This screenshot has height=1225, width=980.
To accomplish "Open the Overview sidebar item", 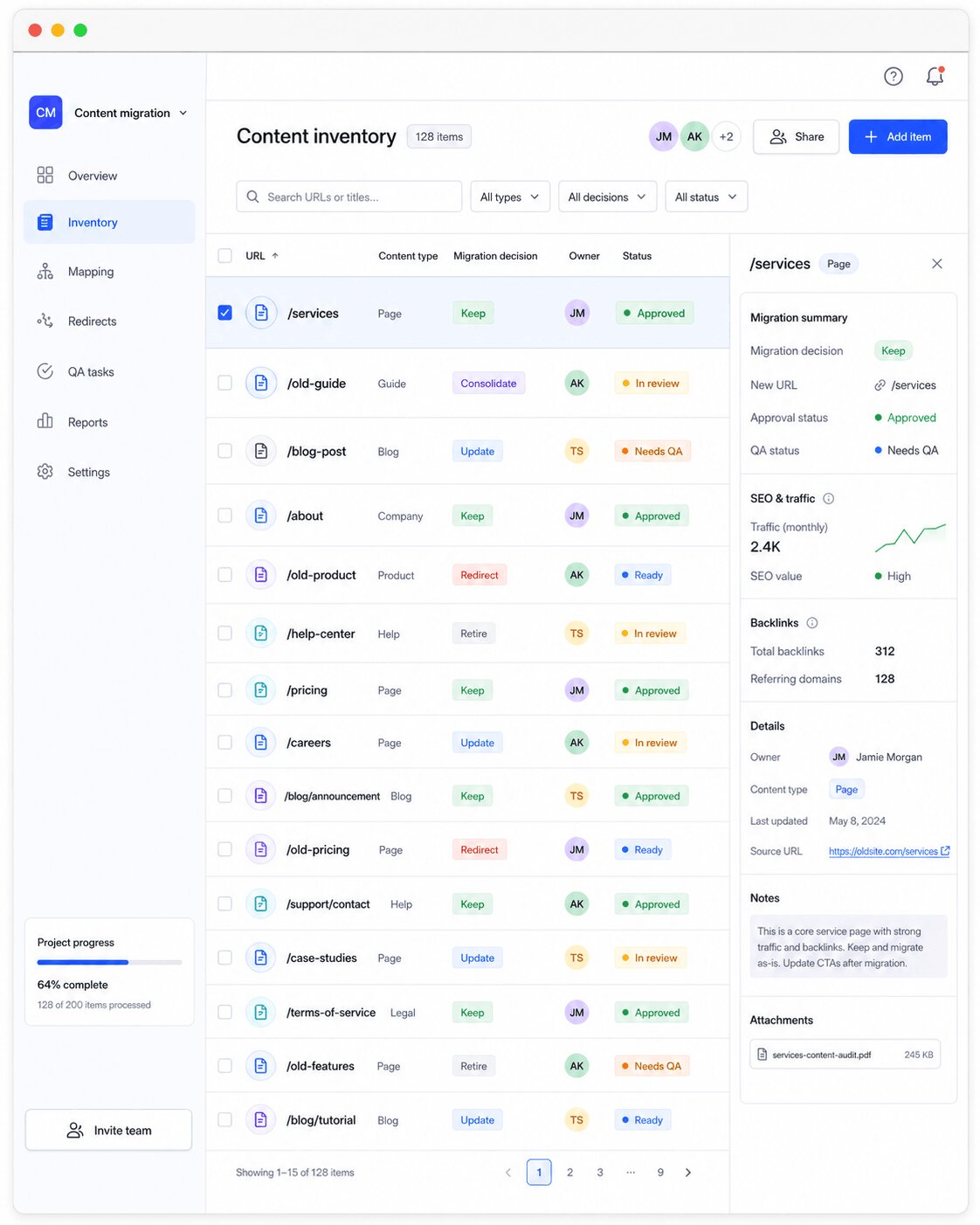I will click(109, 176).
